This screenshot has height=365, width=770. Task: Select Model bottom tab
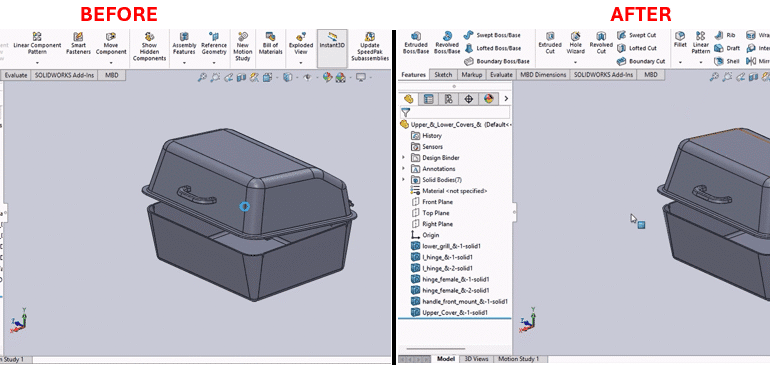[x=446, y=359]
